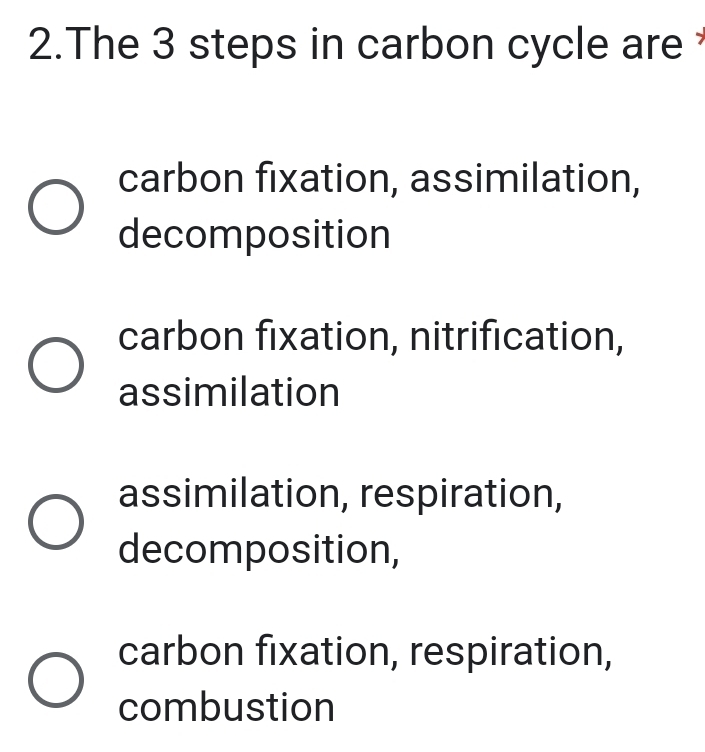This screenshot has width=705, height=752.
Task: Click the question title 'The 3 steps in carbon cycle are'
Action: 376,45
